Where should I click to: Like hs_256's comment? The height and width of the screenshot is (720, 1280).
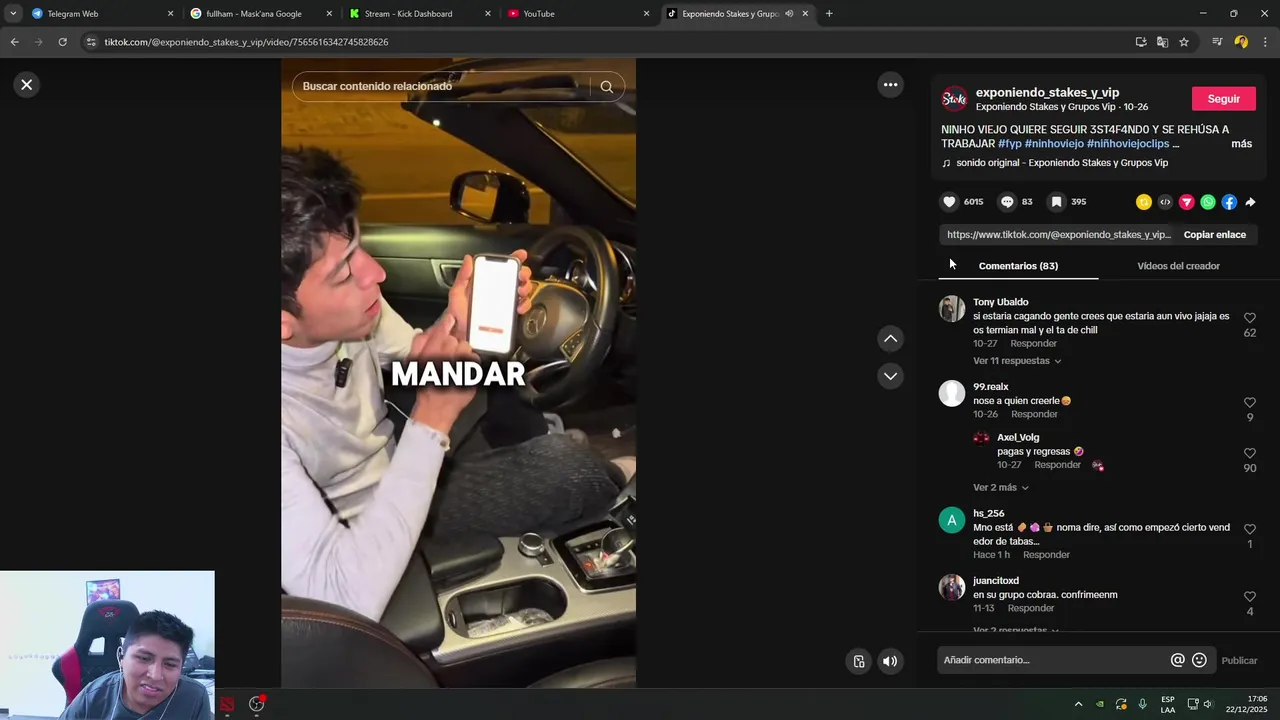pyautogui.click(x=1250, y=529)
